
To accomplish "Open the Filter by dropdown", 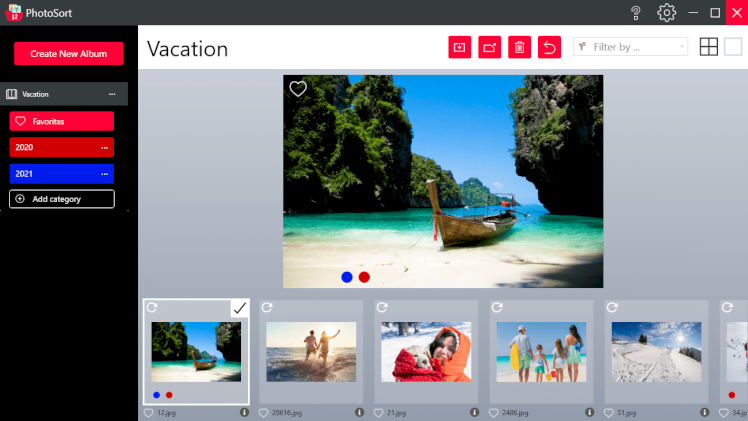I will click(630, 47).
